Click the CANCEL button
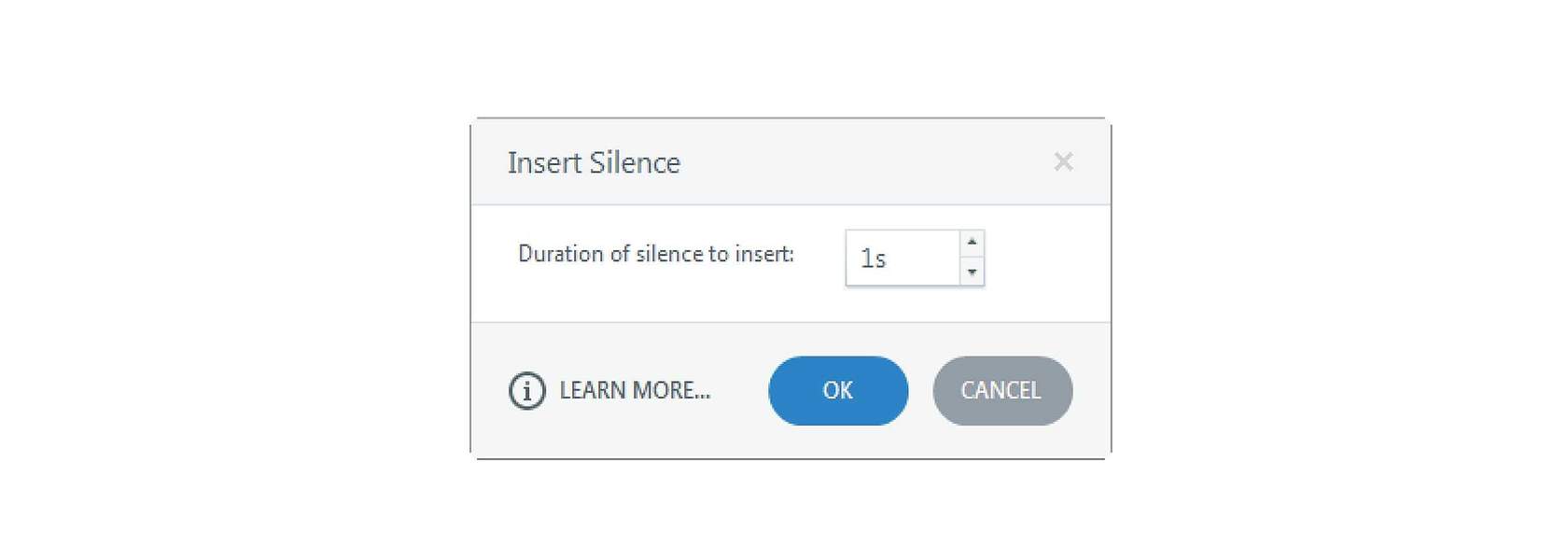 (x=1002, y=390)
